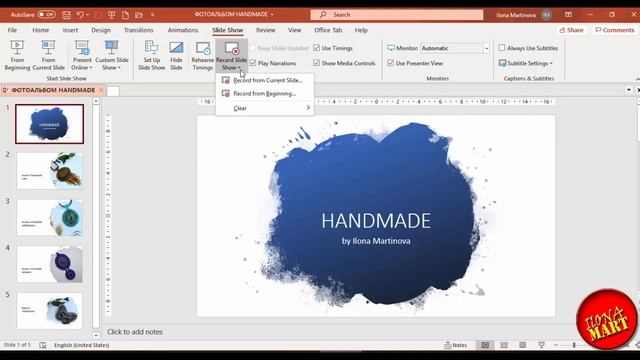Switch to Normal view in status bar

tap(485, 345)
